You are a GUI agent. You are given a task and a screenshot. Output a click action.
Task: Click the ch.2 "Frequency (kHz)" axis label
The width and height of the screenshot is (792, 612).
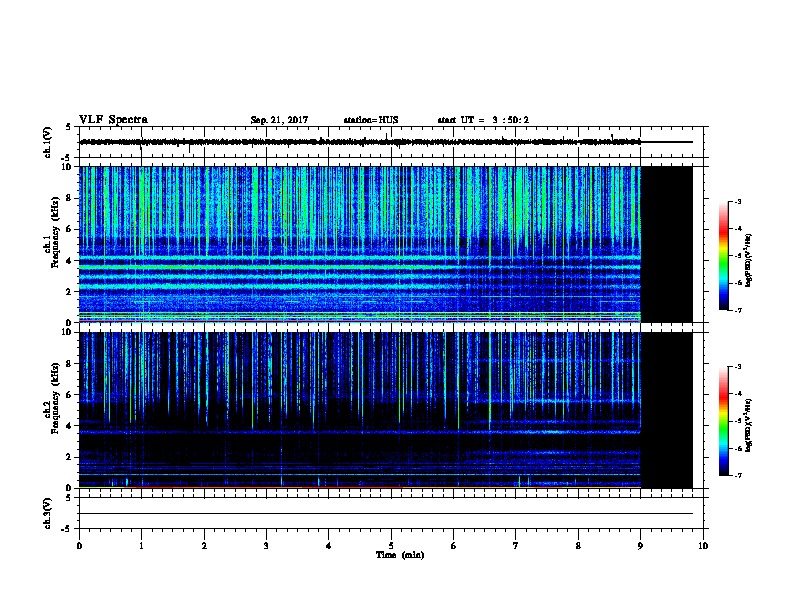(55, 398)
